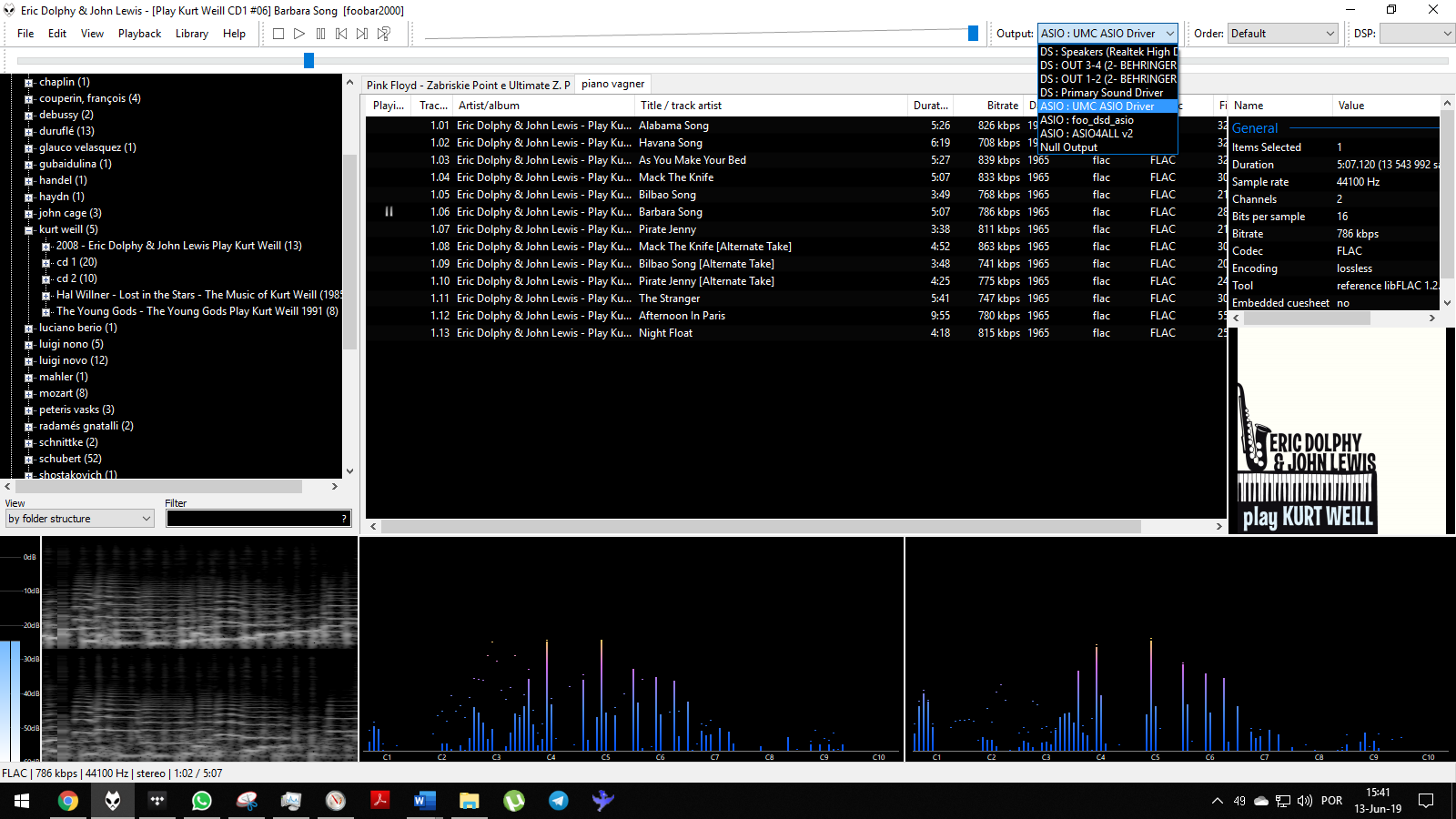Expand the 'duruflé (13)' tree node
This screenshot has height=819, width=1456.
pyautogui.click(x=29, y=132)
